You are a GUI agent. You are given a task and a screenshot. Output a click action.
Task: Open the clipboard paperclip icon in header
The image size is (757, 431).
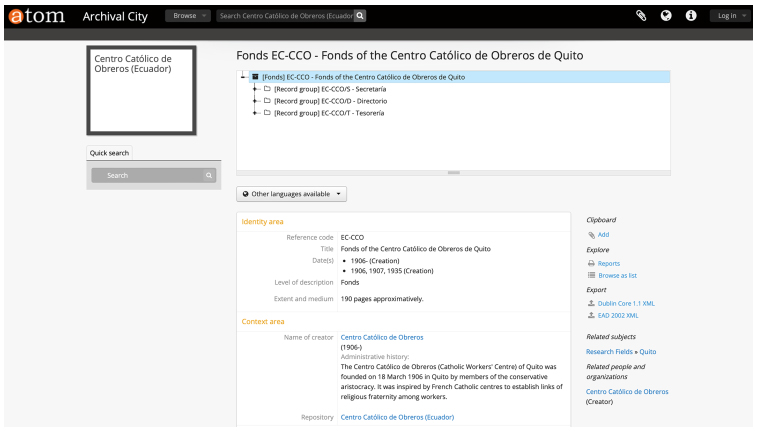[x=641, y=16]
